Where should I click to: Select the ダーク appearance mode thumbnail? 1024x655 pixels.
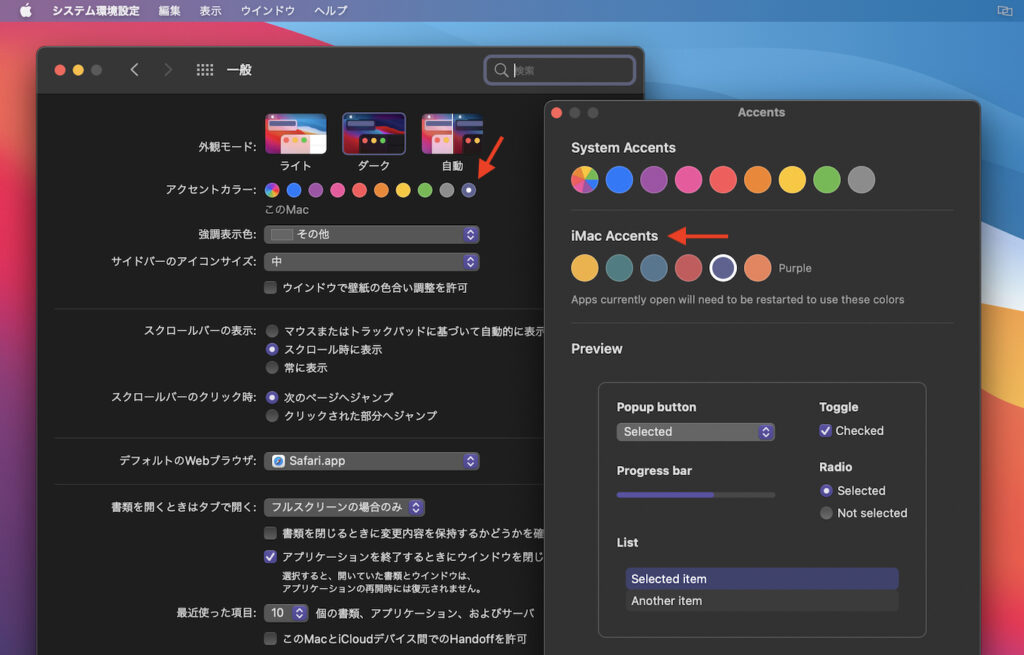point(372,131)
